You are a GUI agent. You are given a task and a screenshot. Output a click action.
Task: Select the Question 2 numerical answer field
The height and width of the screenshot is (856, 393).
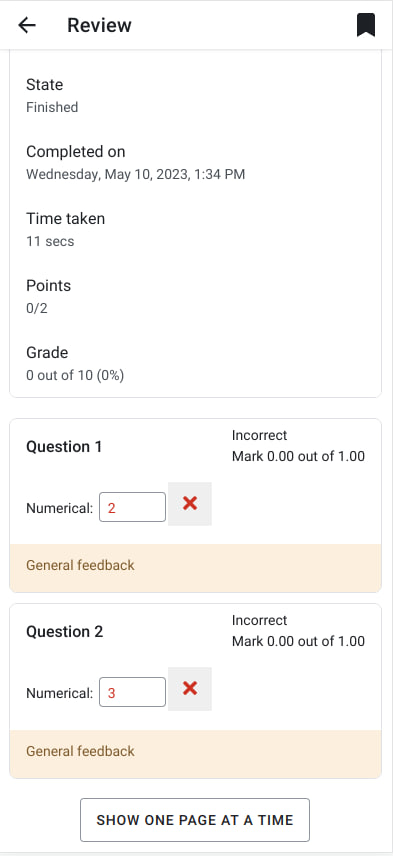click(x=132, y=692)
